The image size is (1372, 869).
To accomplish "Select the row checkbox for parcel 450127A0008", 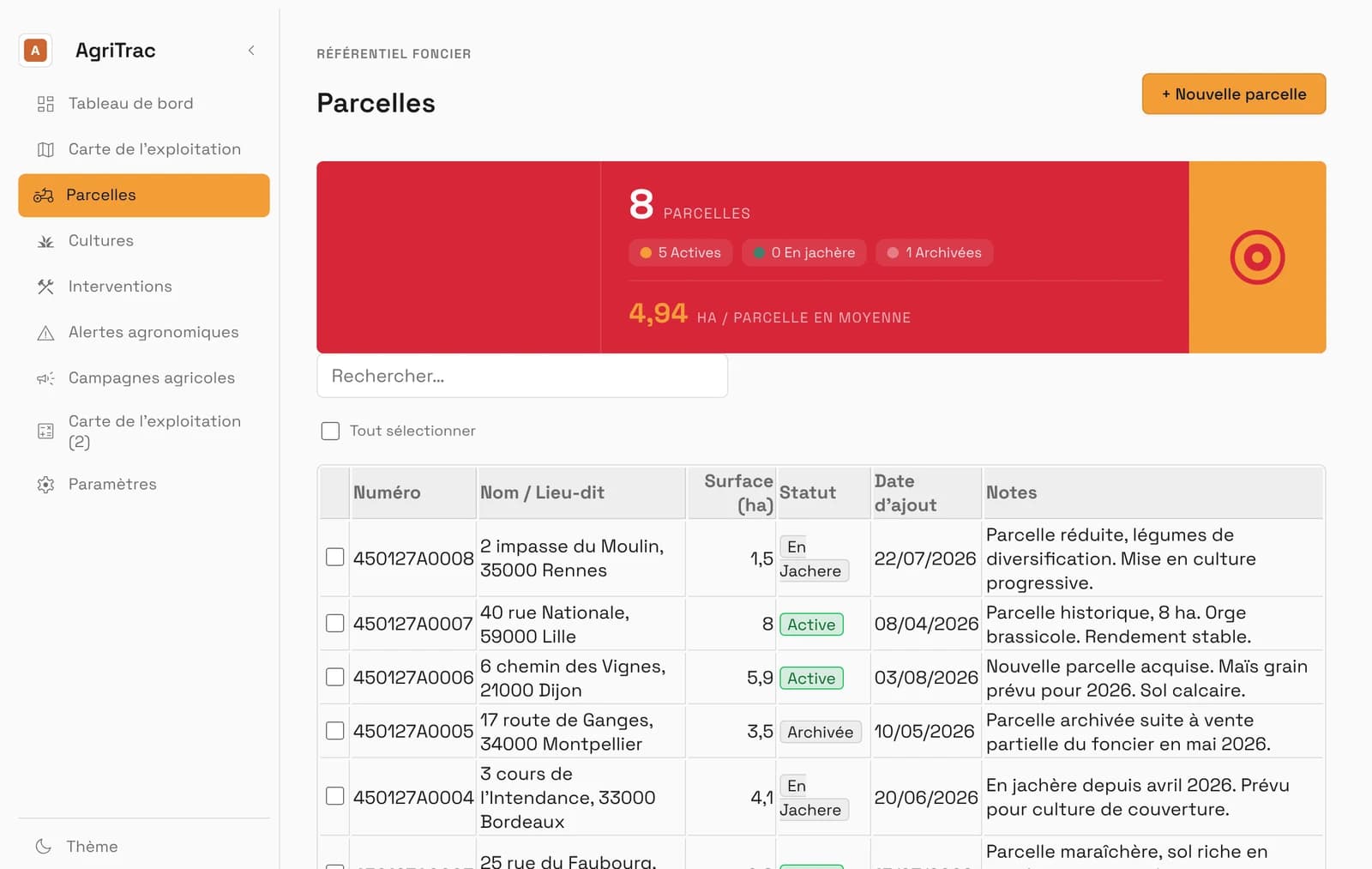I will coord(335,558).
